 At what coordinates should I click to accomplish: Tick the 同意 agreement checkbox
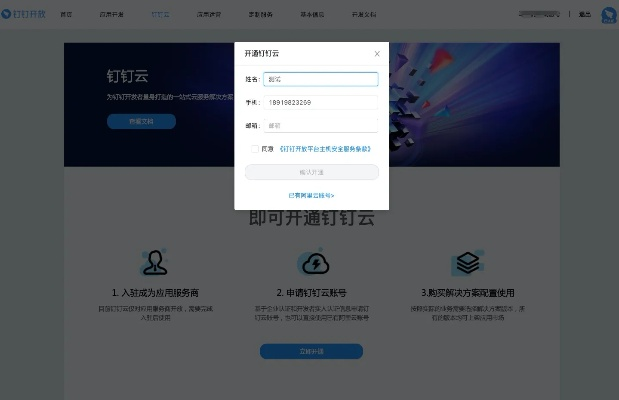pyautogui.click(x=255, y=148)
